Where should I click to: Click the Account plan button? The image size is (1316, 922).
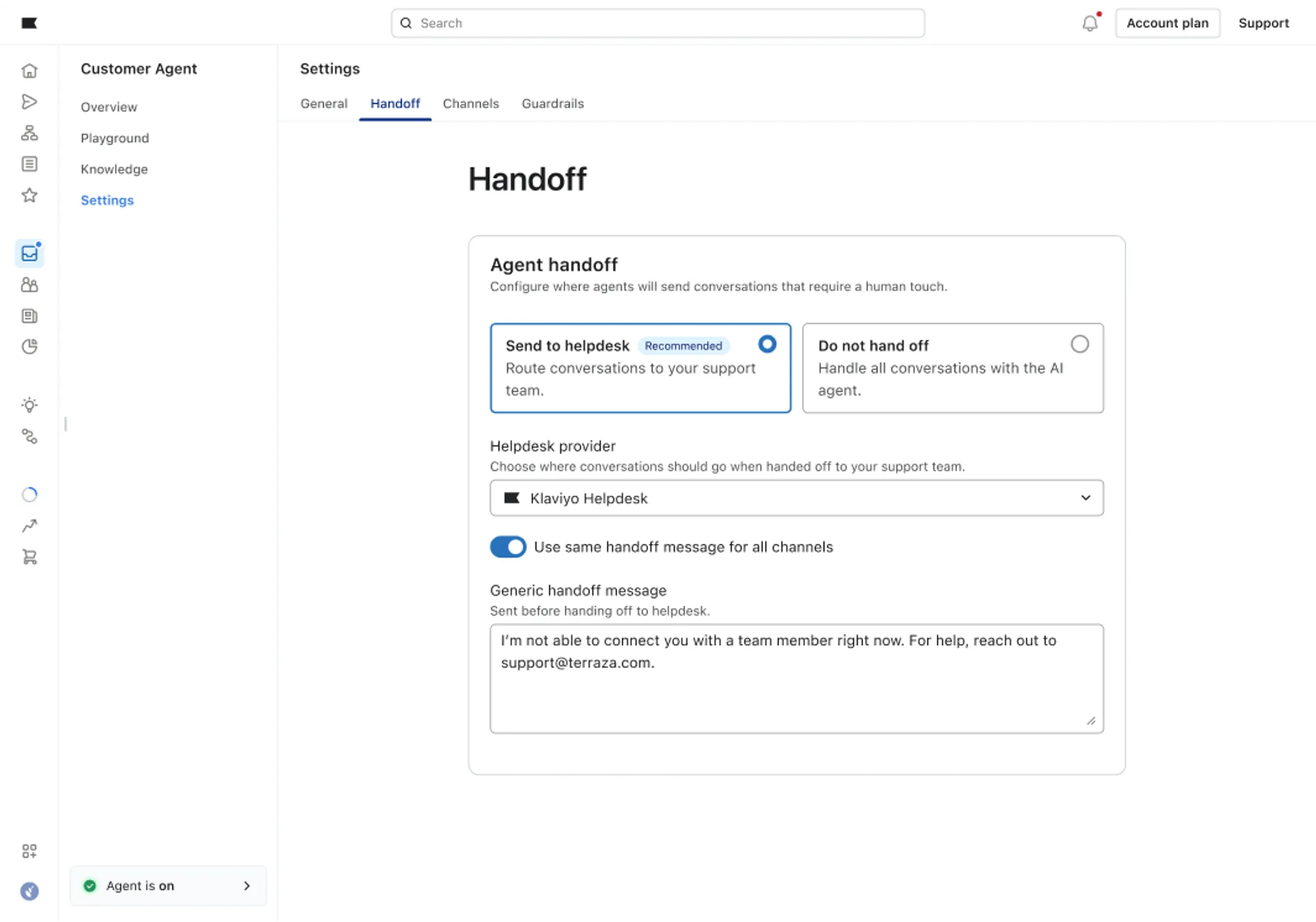[x=1167, y=24]
